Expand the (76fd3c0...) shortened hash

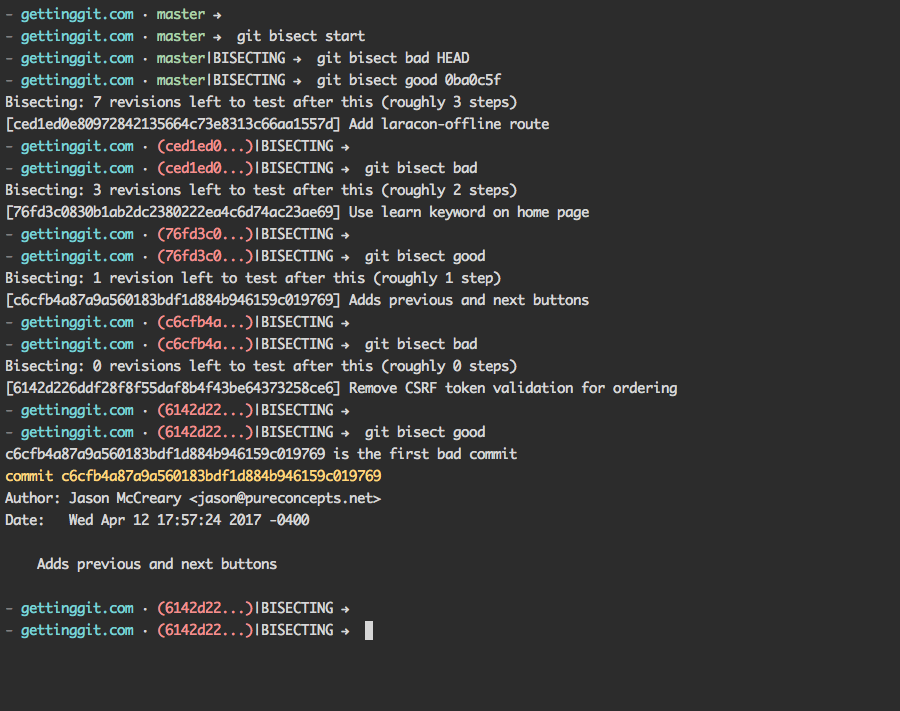pyautogui.click(x=205, y=233)
